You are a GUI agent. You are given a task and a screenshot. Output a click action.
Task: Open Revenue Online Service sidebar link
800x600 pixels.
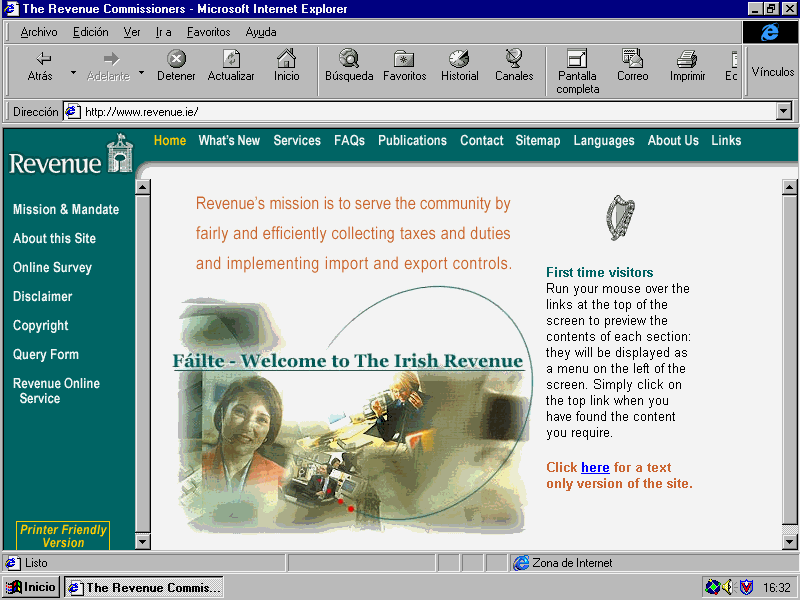pyautogui.click(x=56, y=391)
